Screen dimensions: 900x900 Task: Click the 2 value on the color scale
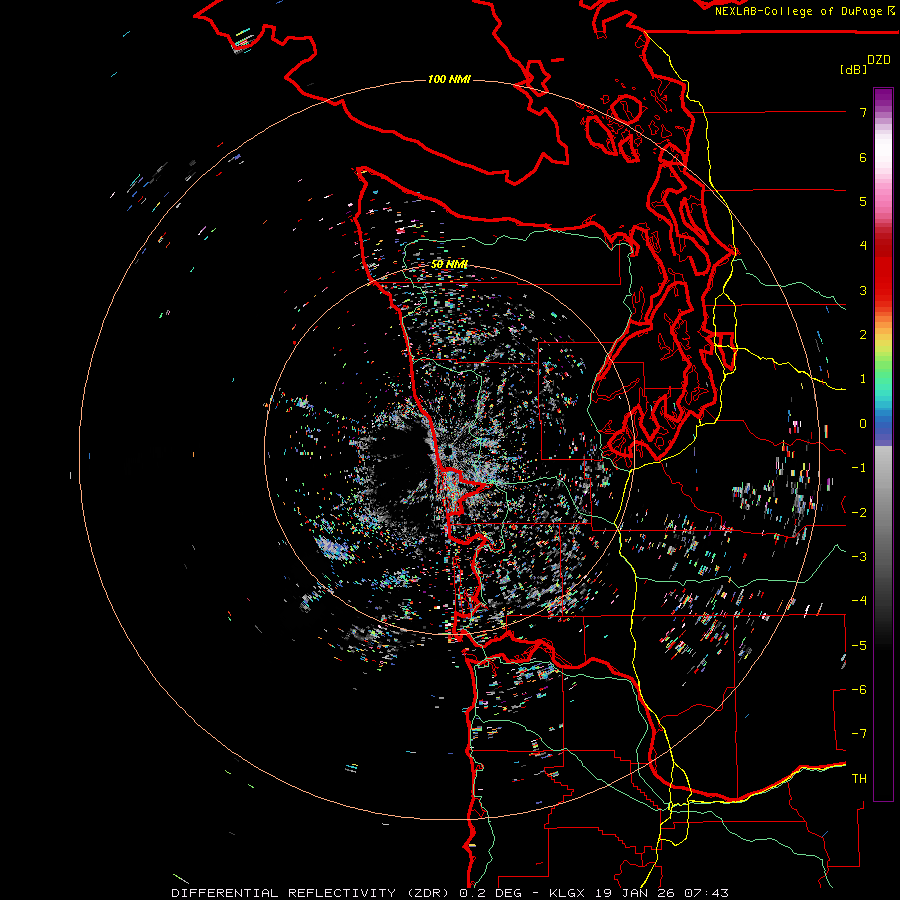(x=863, y=335)
